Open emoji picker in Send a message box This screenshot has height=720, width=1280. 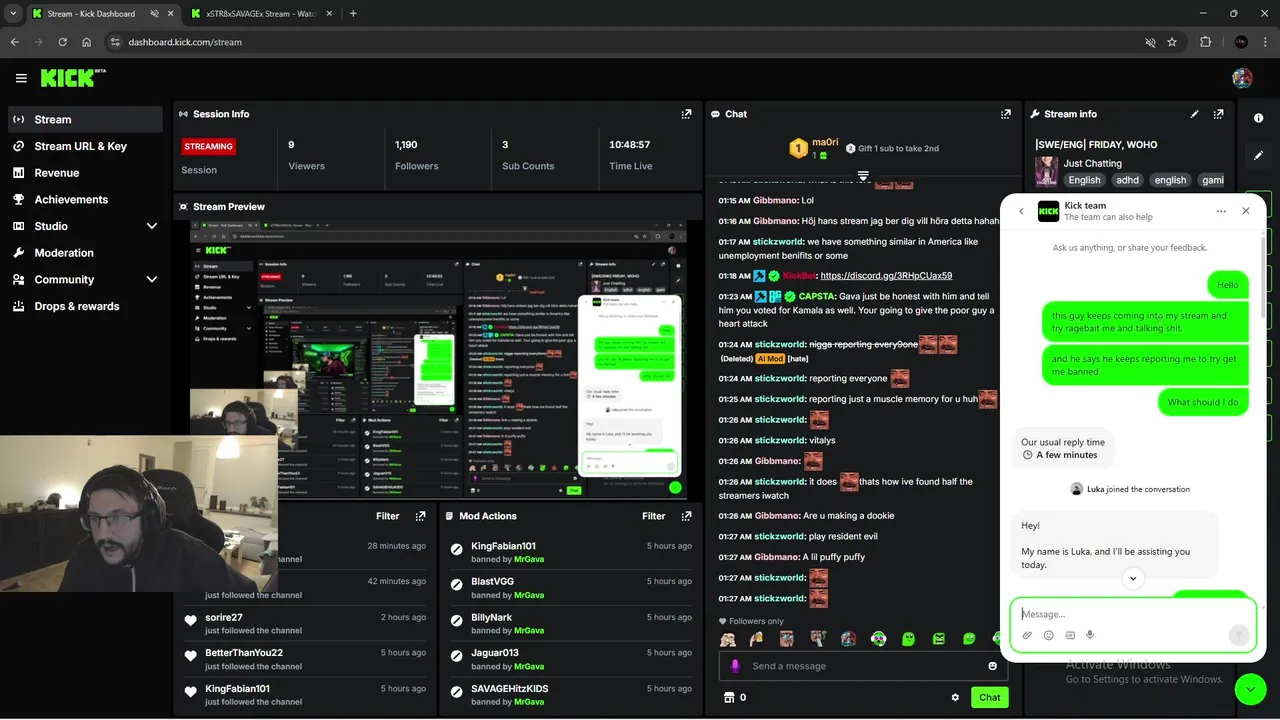tap(993, 666)
